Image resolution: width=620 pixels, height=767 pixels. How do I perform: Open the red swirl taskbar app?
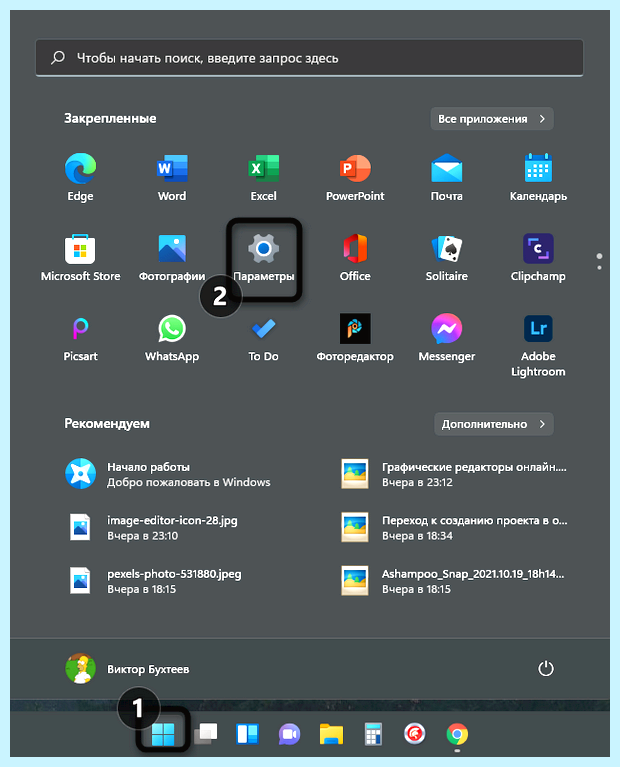pyautogui.click(x=415, y=734)
